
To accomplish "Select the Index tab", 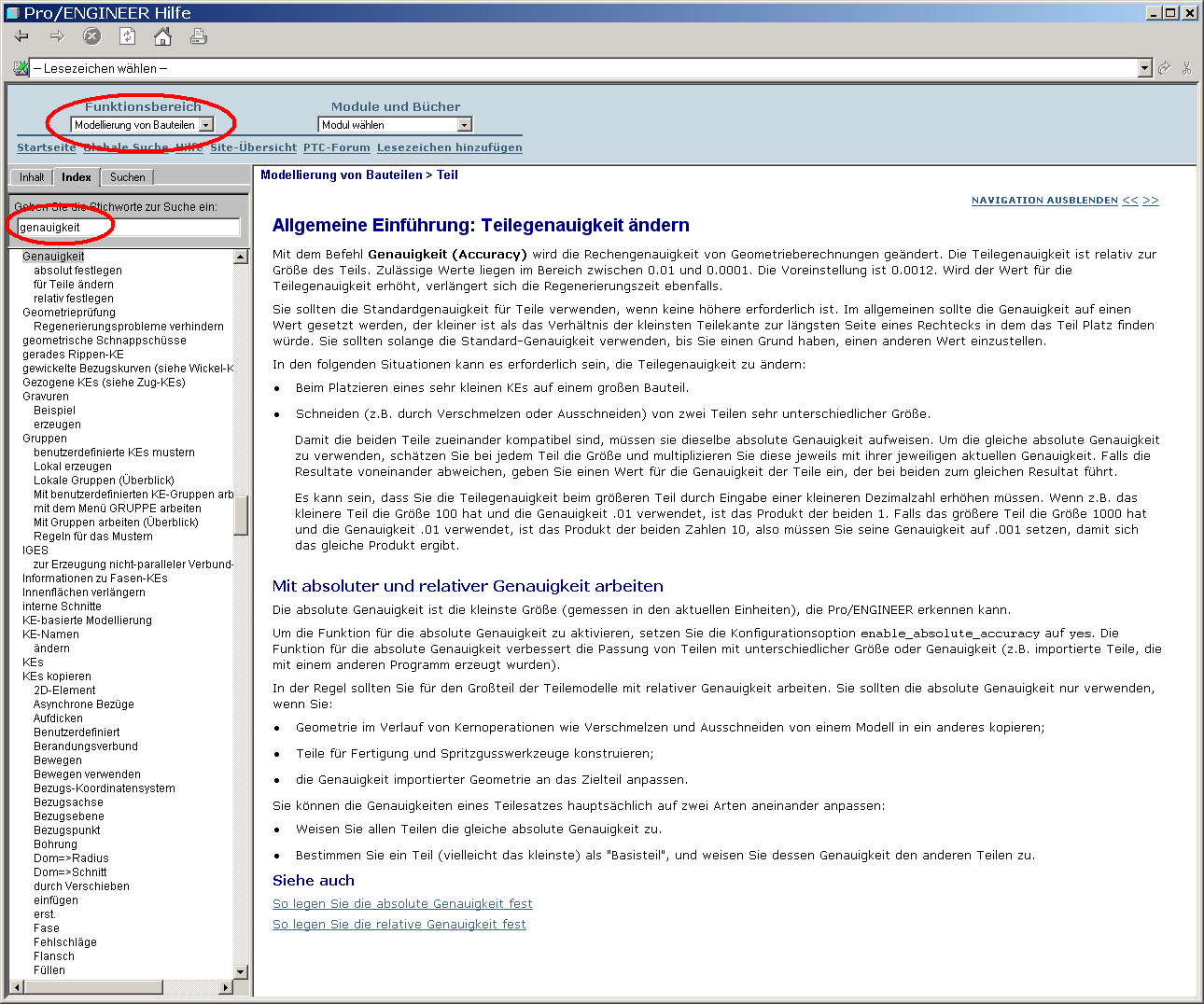I will pos(77,177).
